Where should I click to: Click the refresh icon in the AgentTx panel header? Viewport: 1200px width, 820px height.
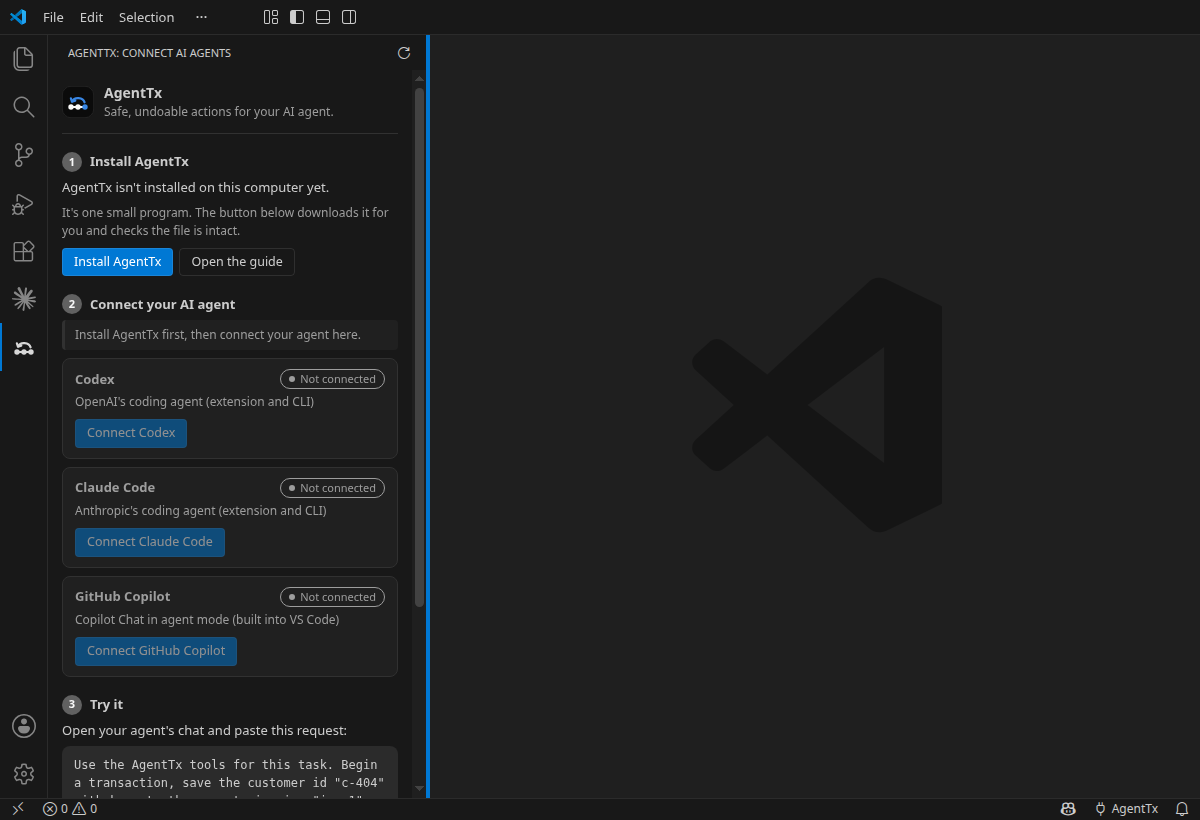click(x=404, y=53)
